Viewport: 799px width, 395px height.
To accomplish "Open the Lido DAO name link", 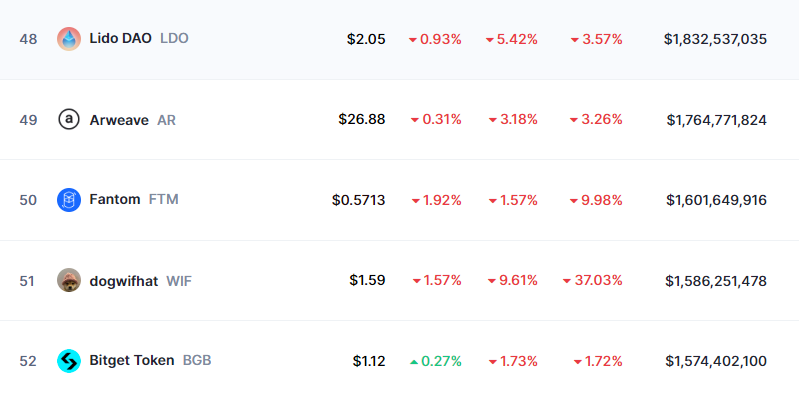I will click(x=120, y=38).
